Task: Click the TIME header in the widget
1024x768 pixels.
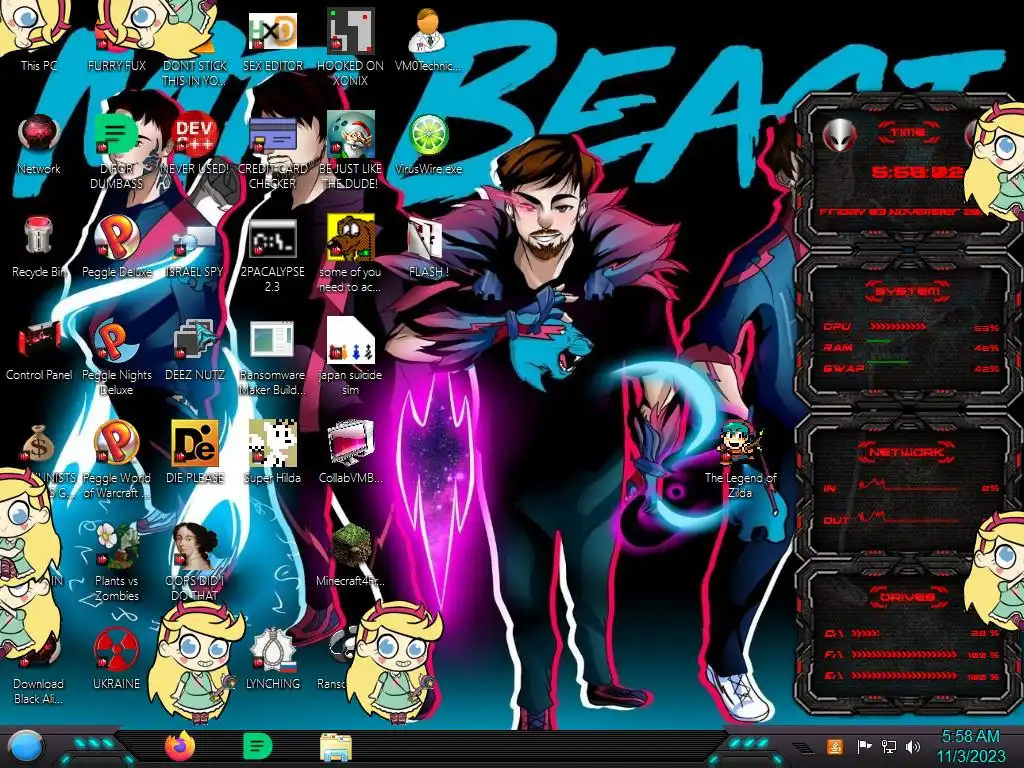Action: click(908, 133)
